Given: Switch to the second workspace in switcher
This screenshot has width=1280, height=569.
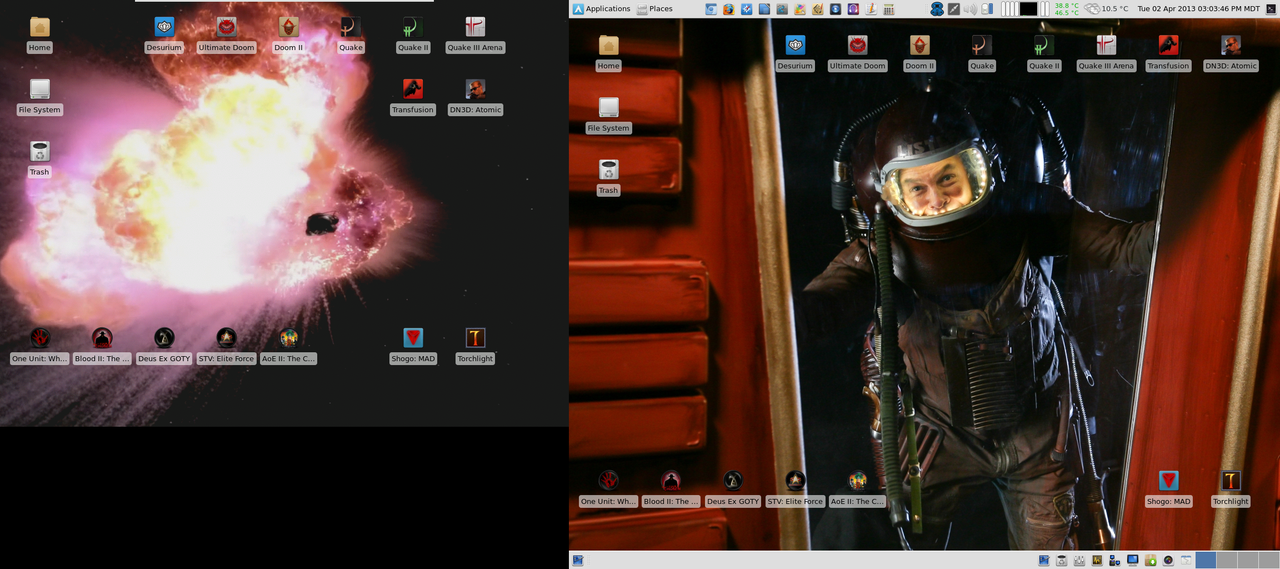Looking at the screenshot, I should tap(1227, 560).
